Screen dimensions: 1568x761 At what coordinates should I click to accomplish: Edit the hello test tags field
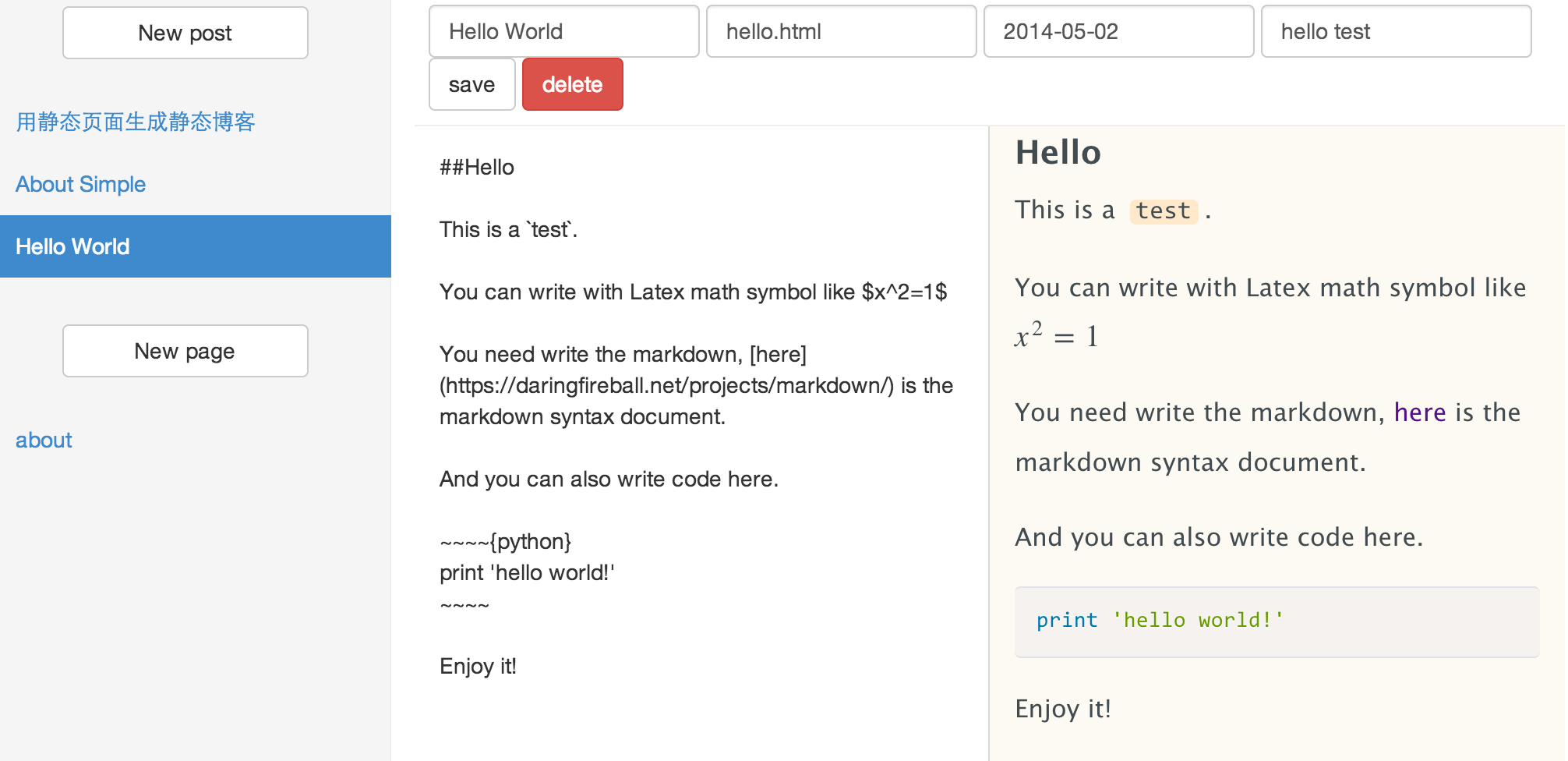[x=1396, y=31]
